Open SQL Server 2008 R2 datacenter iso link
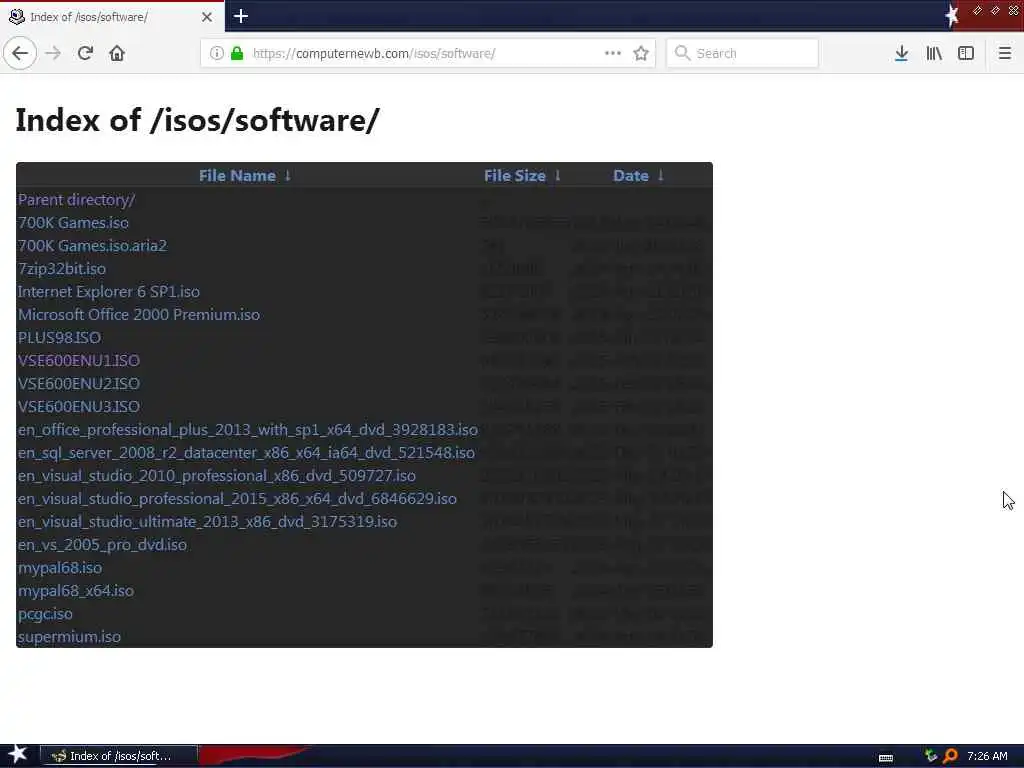This screenshot has height=768, width=1024. point(246,453)
